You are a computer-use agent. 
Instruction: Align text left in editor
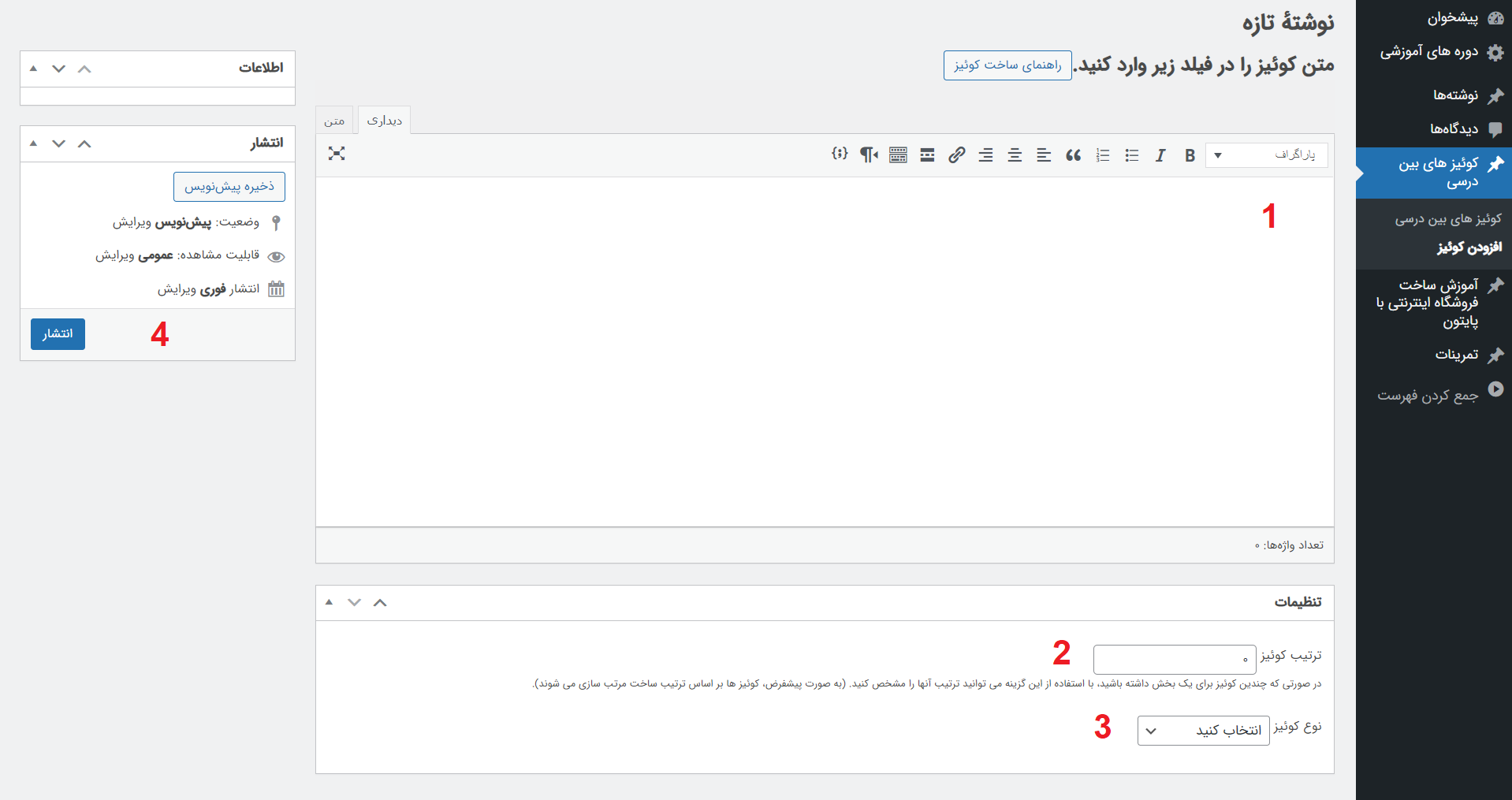[1044, 155]
